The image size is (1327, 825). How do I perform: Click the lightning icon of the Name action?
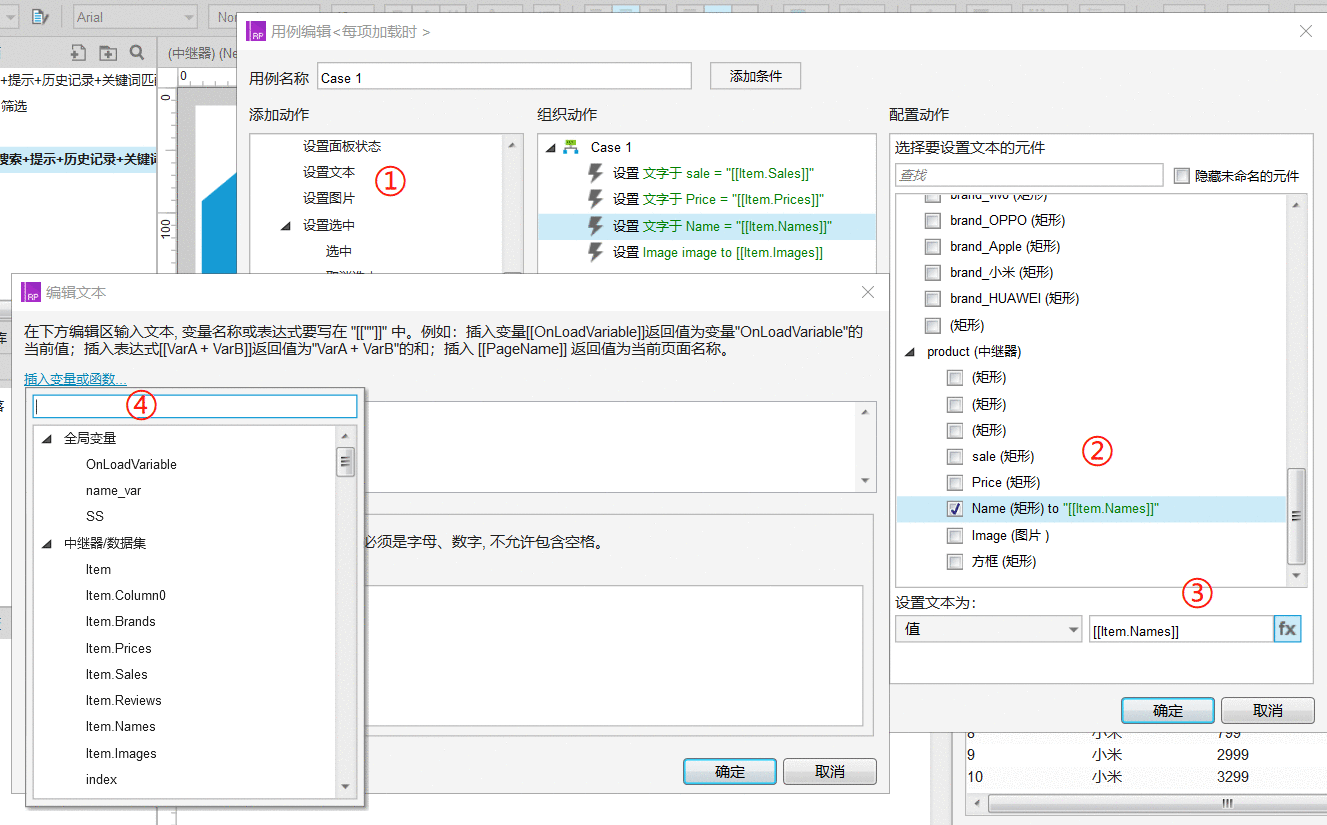[x=595, y=226]
